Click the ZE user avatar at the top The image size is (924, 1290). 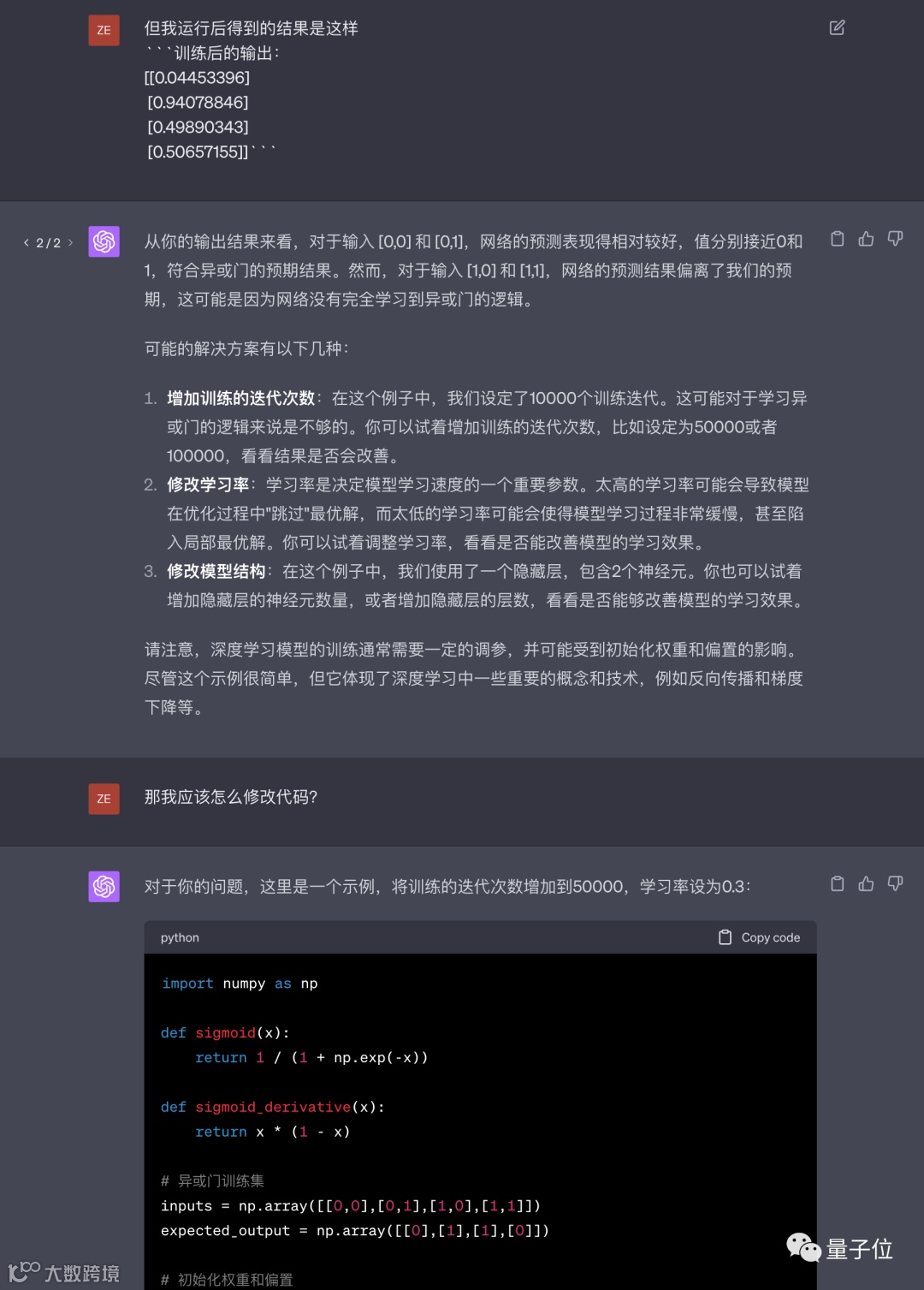click(104, 30)
